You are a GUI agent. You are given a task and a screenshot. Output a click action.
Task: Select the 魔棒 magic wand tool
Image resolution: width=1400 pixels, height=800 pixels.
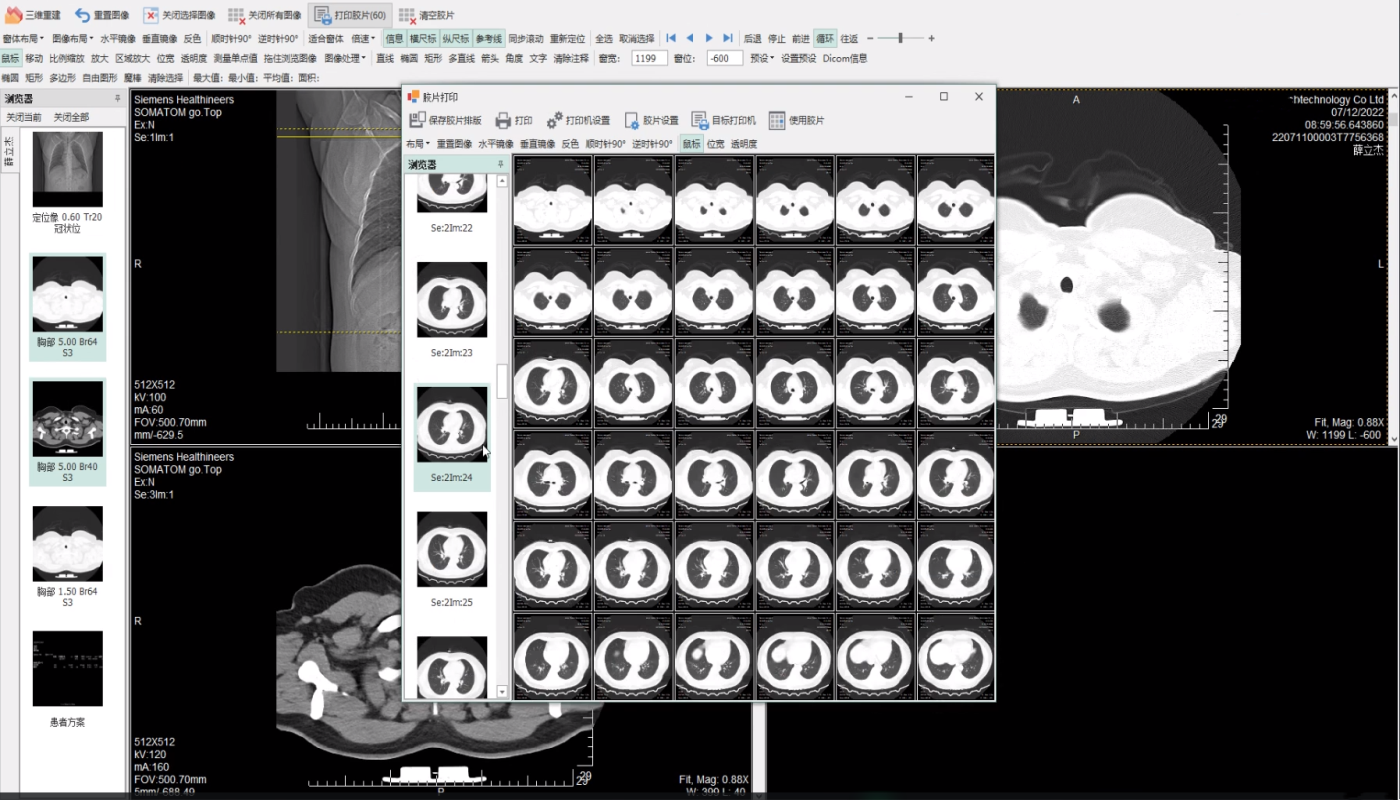coord(133,78)
